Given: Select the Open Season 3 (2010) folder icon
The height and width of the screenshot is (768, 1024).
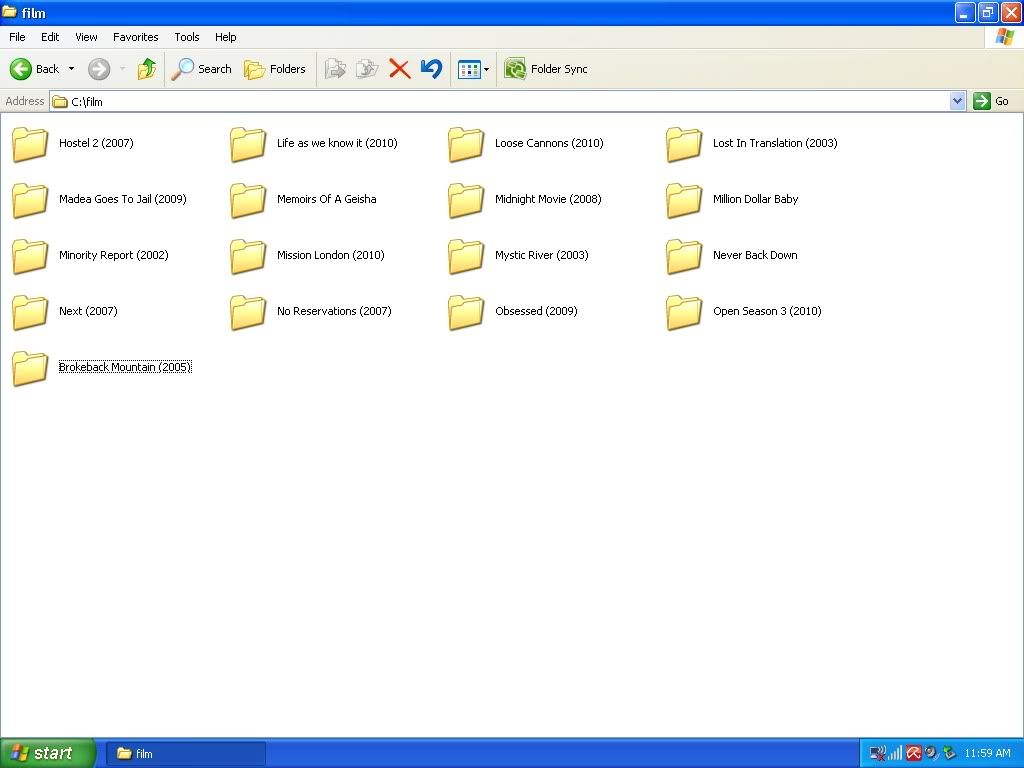Looking at the screenshot, I should tap(684, 312).
